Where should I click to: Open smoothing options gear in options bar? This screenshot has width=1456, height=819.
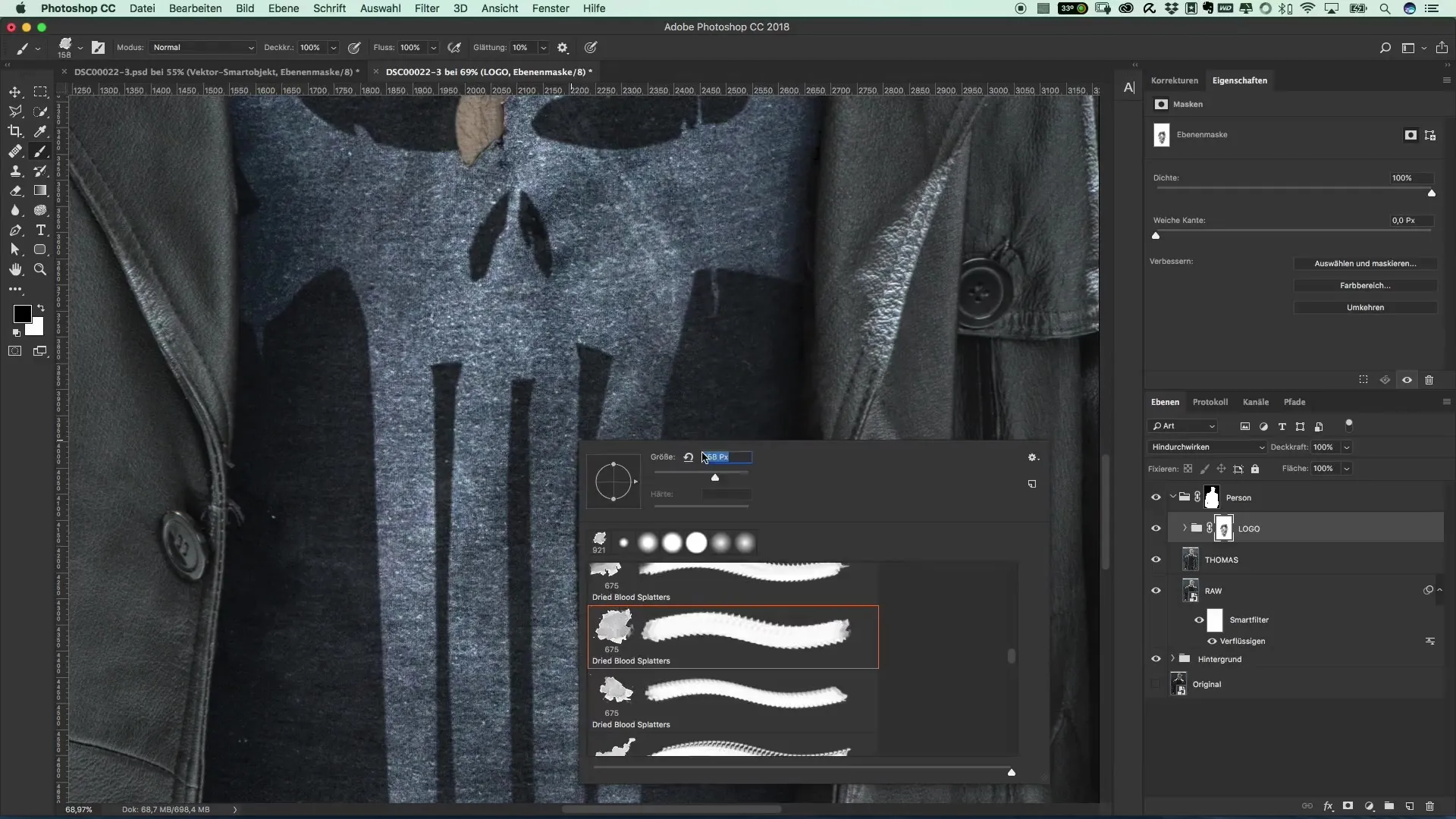[x=563, y=47]
